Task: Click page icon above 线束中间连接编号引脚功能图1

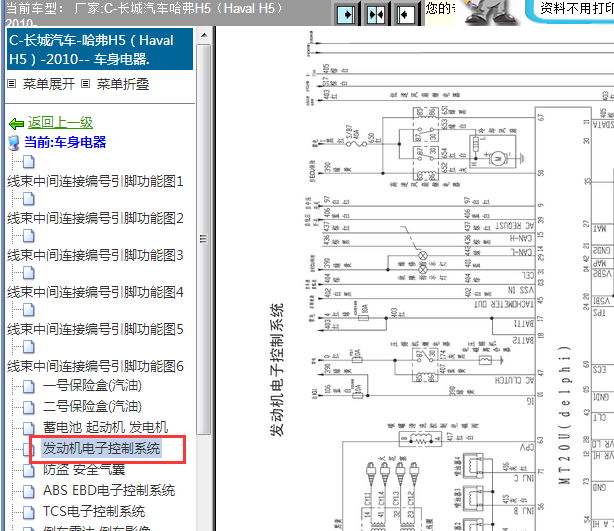Action: coord(29,162)
